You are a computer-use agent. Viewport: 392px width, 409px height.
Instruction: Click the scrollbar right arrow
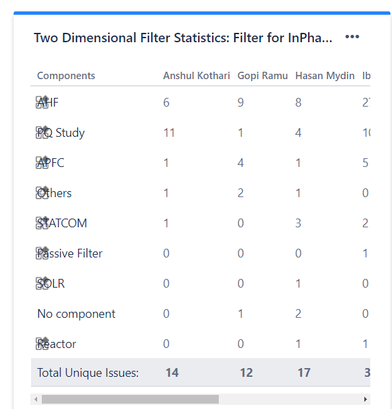point(365,399)
